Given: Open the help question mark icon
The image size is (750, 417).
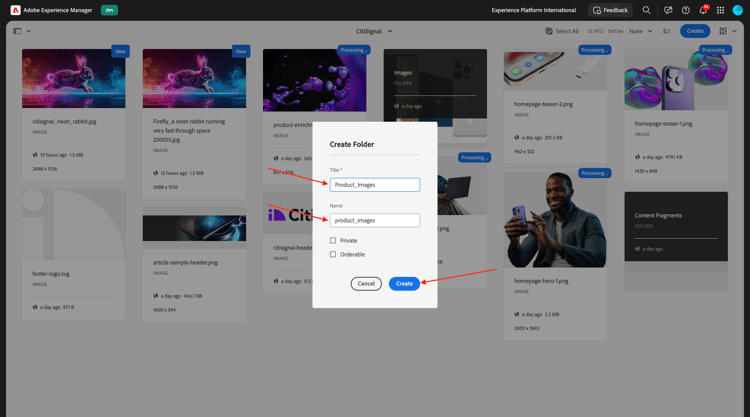Looking at the screenshot, I should click(x=685, y=10).
